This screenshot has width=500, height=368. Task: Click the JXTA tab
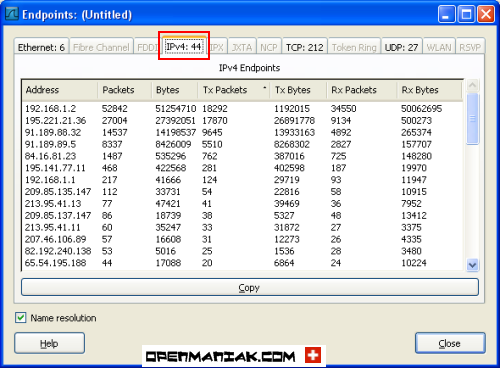242,47
